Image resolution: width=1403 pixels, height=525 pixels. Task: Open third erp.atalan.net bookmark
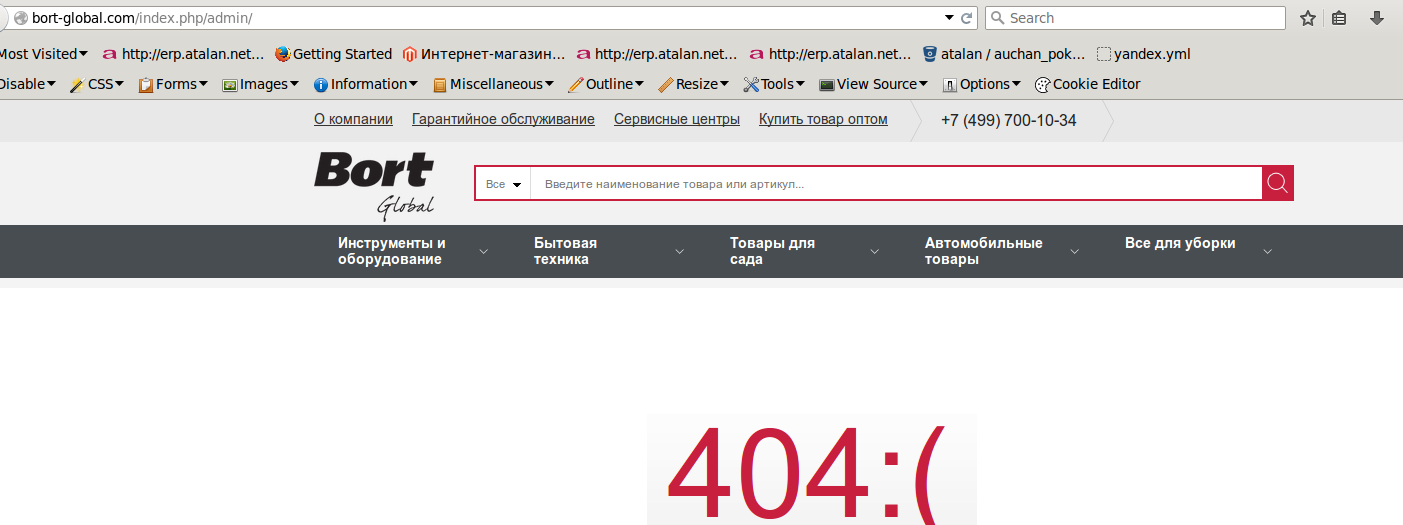tap(831, 54)
